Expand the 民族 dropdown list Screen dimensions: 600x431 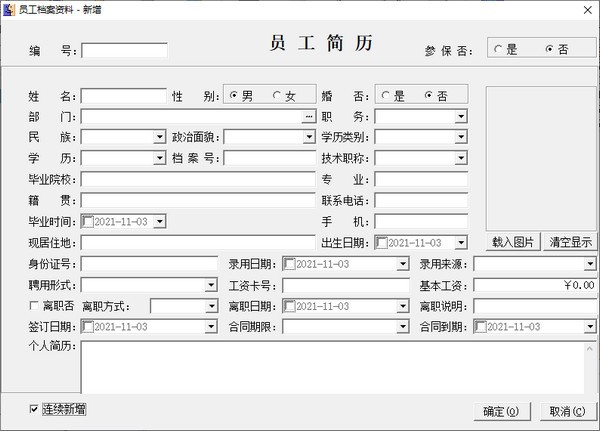[x=158, y=138]
